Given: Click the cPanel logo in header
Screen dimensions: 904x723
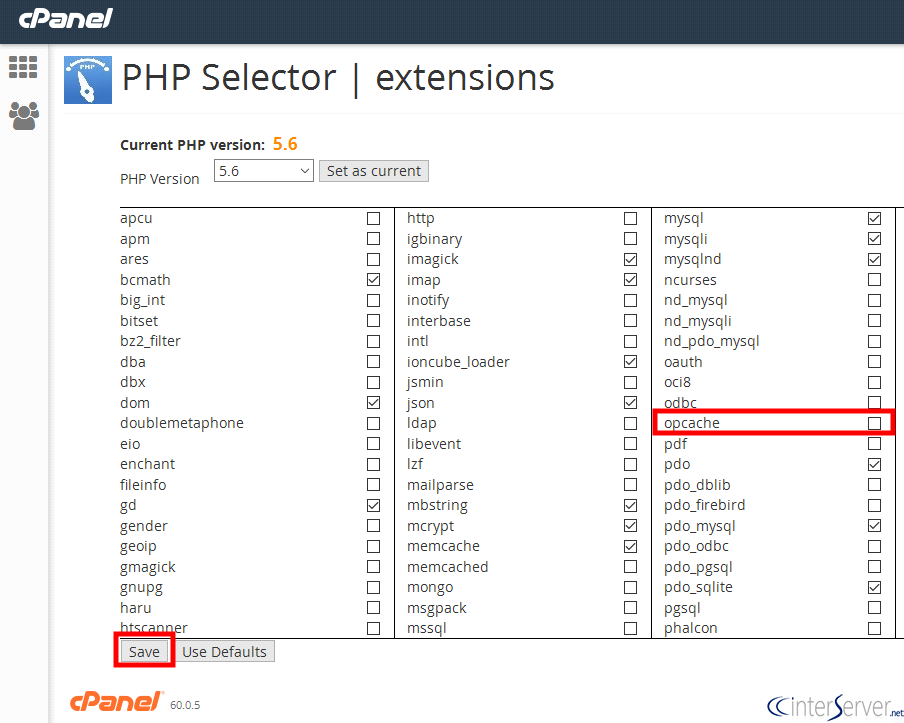Looking at the screenshot, I should [66, 18].
